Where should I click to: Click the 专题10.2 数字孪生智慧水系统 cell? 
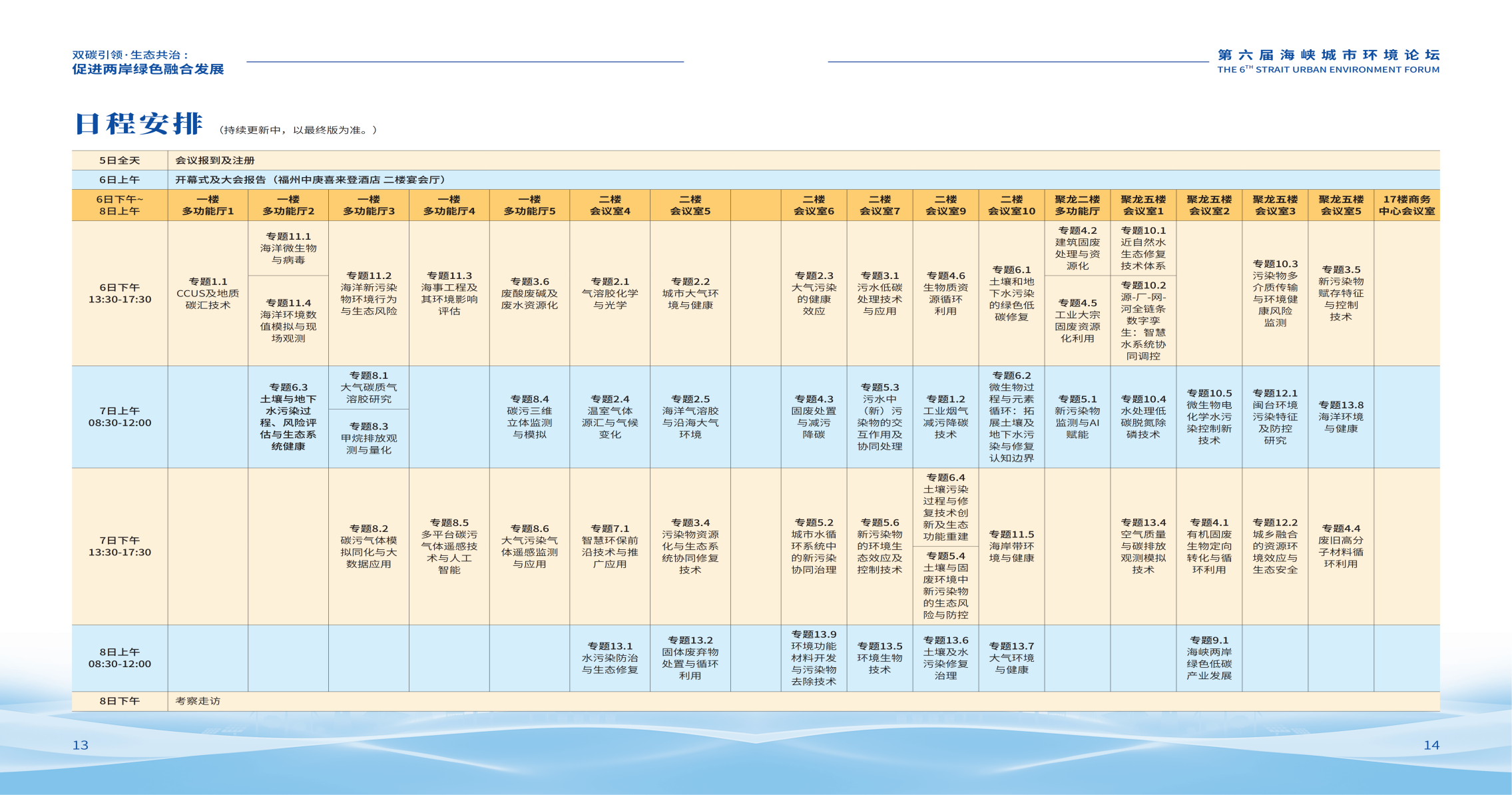click(1142, 320)
